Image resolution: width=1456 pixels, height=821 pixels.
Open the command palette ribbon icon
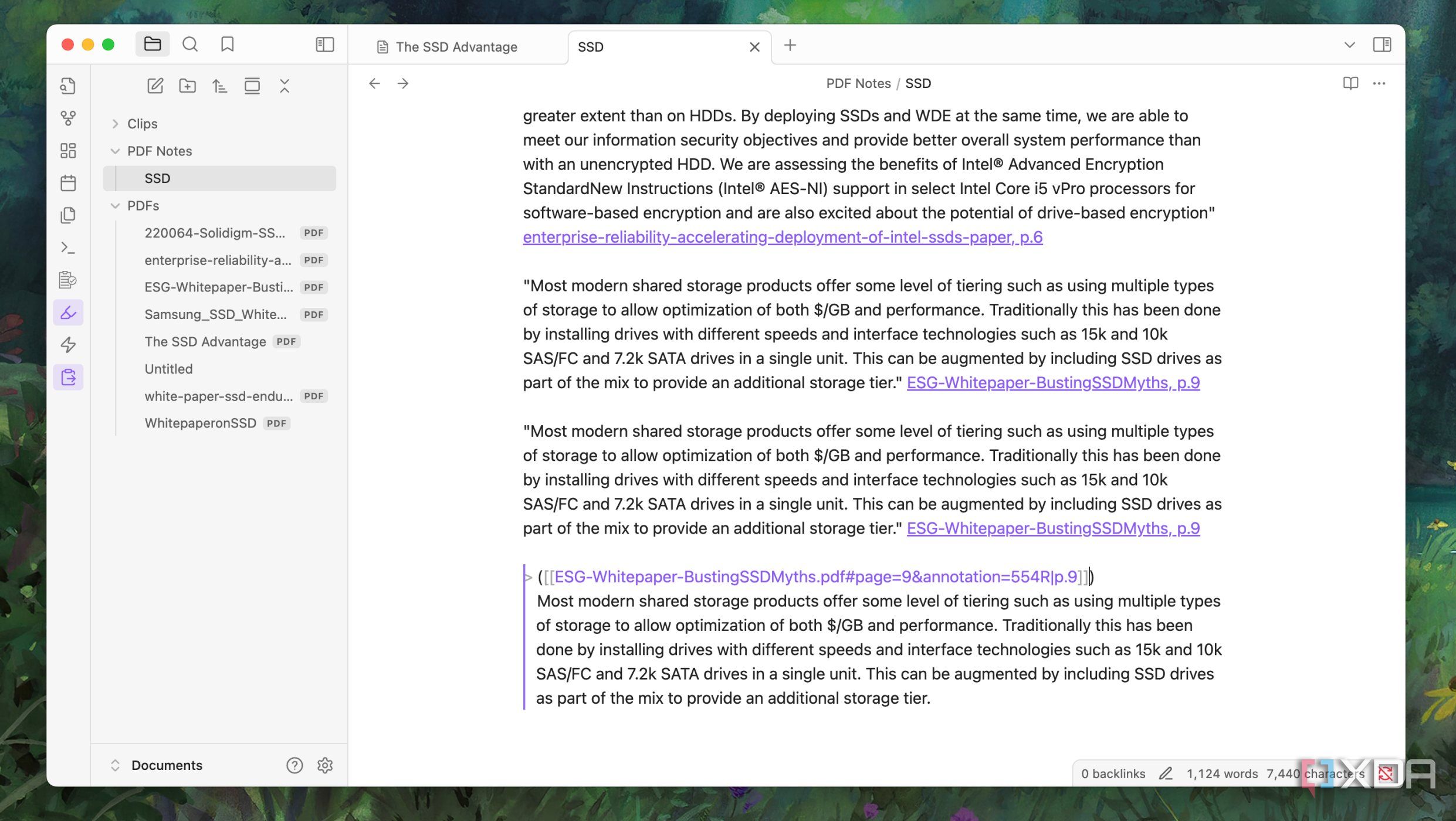coord(68,247)
